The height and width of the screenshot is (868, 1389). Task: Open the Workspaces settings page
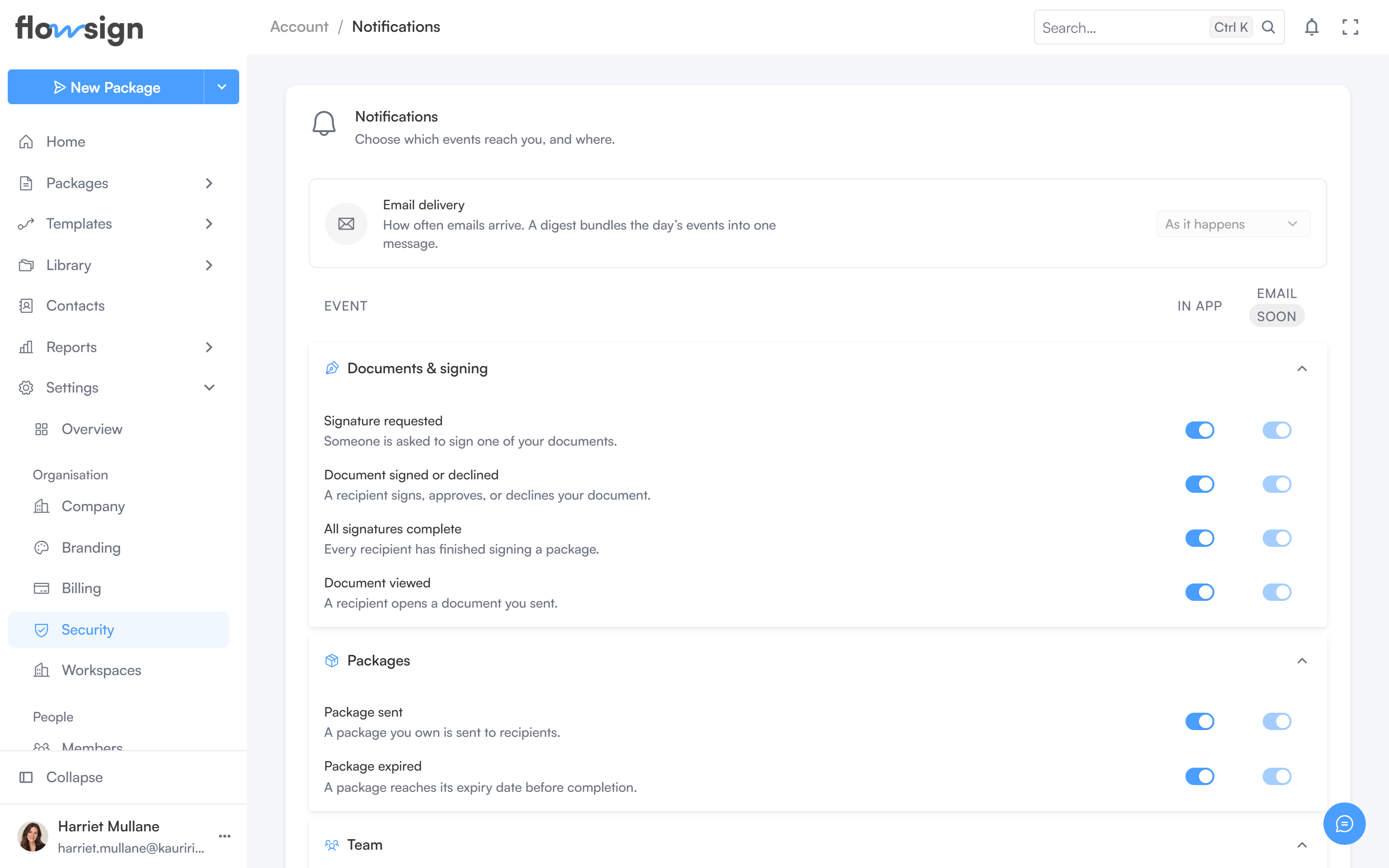(x=119, y=670)
